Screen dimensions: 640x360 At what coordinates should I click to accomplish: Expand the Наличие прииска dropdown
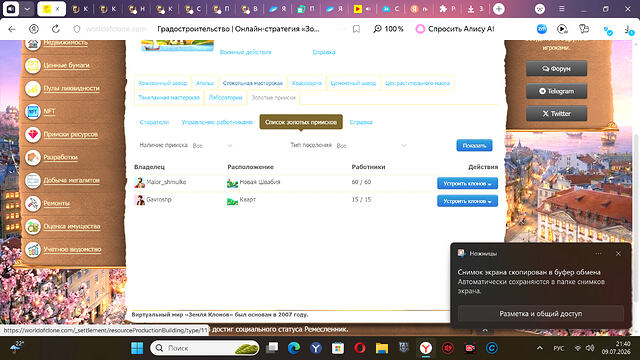pyautogui.click(x=212, y=146)
